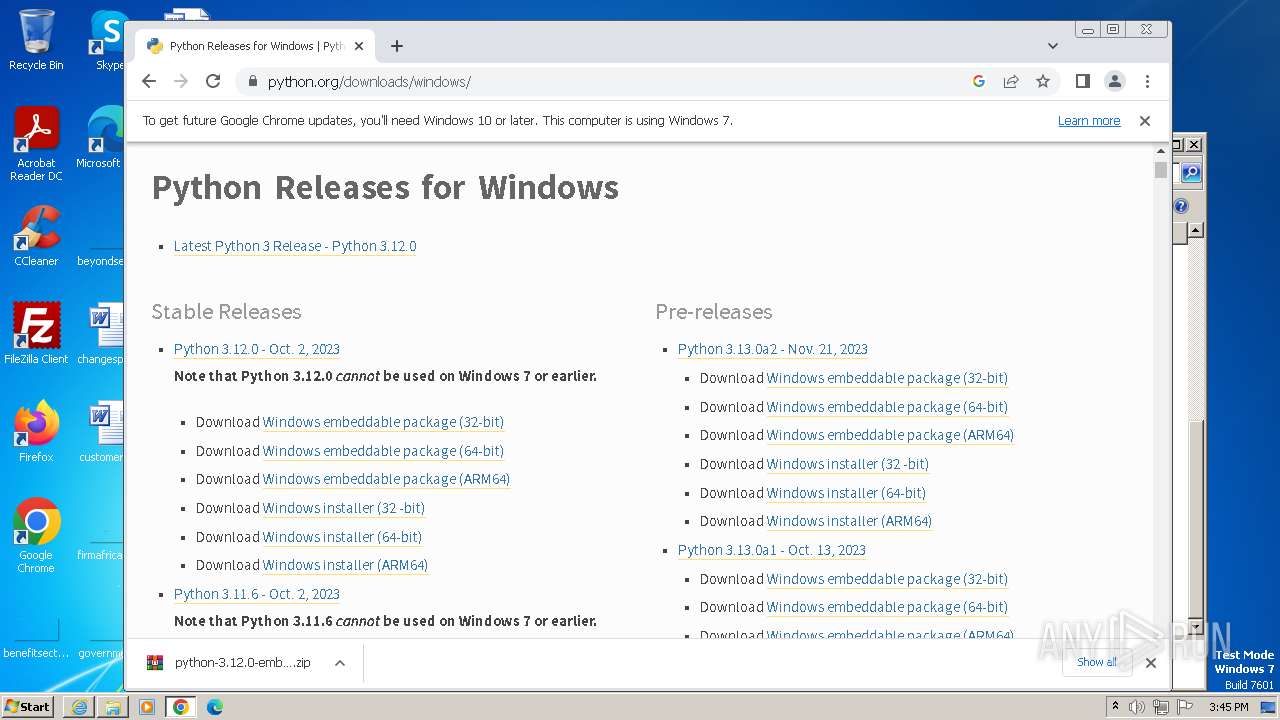The height and width of the screenshot is (720, 1280).
Task: Open the Acrobat Reader DC desktop icon
Action: (36, 145)
